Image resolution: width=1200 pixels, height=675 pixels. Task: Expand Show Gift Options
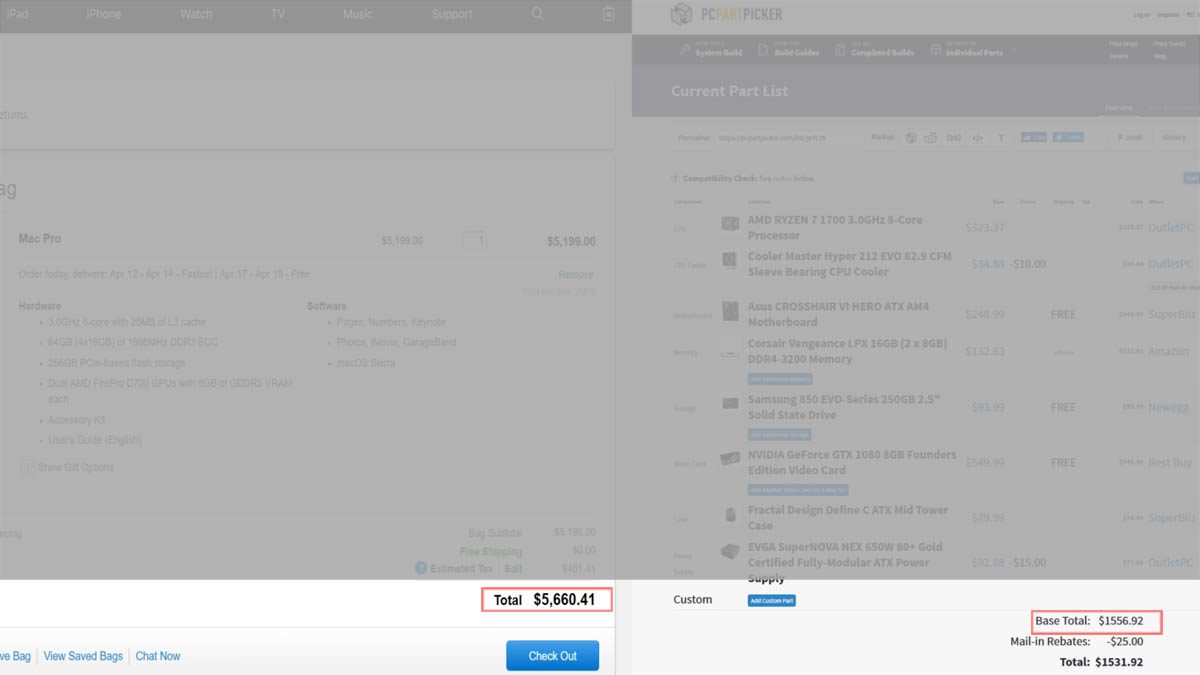[x=75, y=467]
